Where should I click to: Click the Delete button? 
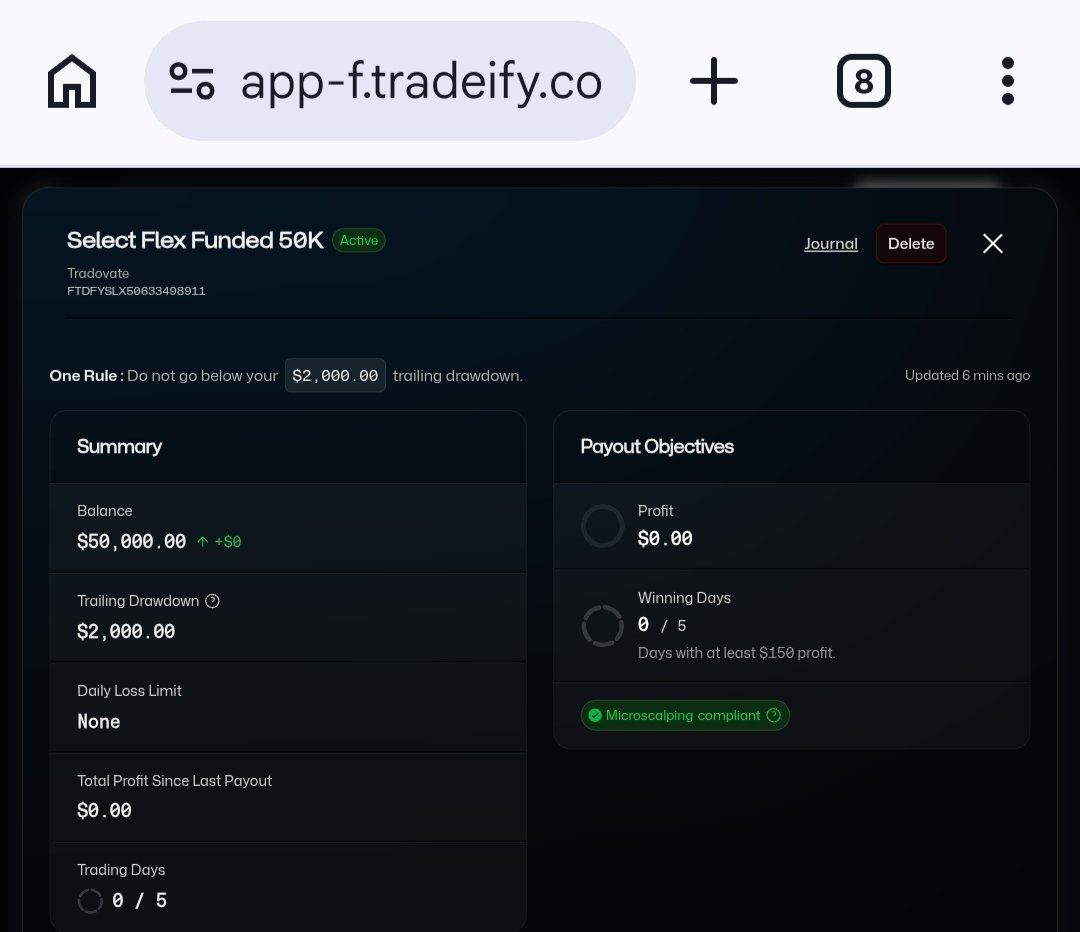[x=911, y=244]
